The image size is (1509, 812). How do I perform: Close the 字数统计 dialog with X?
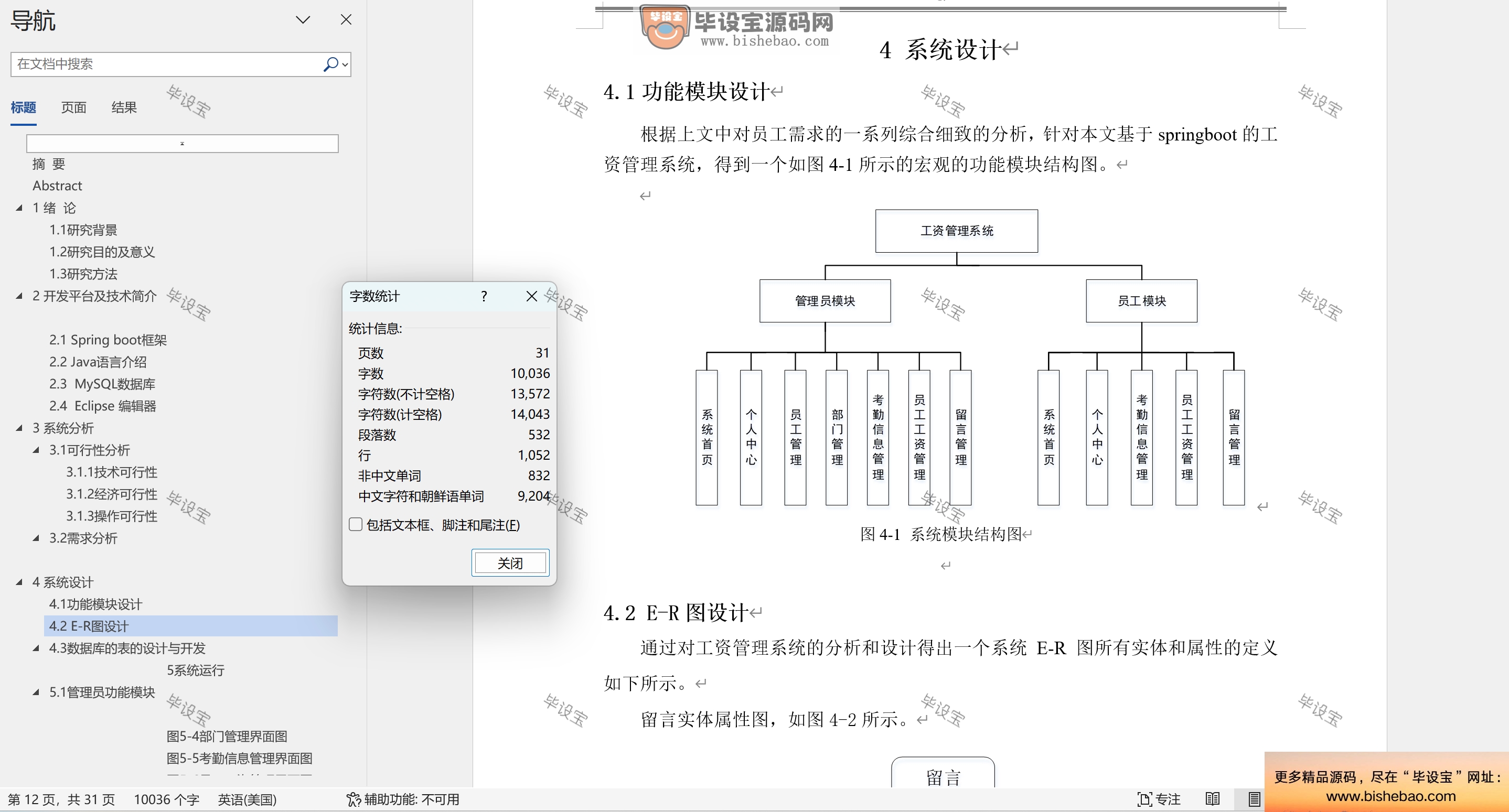(x=531, y=296)
